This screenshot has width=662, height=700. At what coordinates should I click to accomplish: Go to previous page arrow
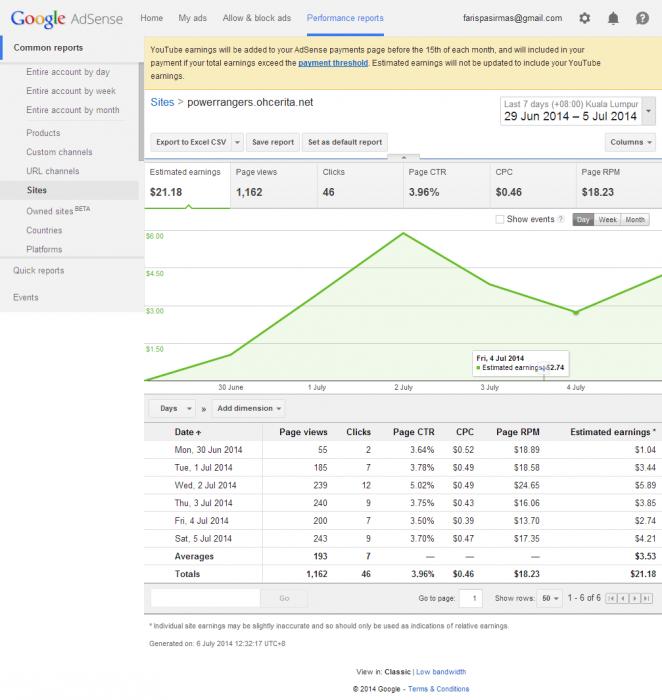click(x=623, y=598)
